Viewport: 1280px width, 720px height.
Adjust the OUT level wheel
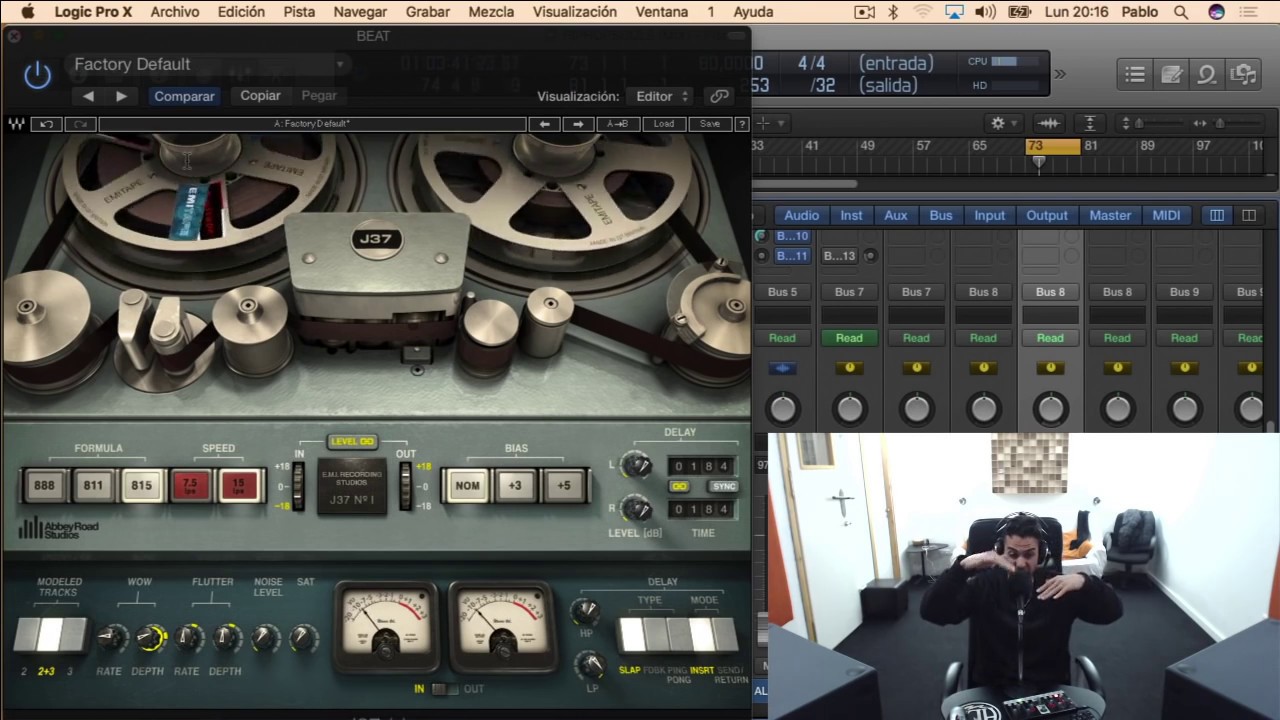click(404, 487)
